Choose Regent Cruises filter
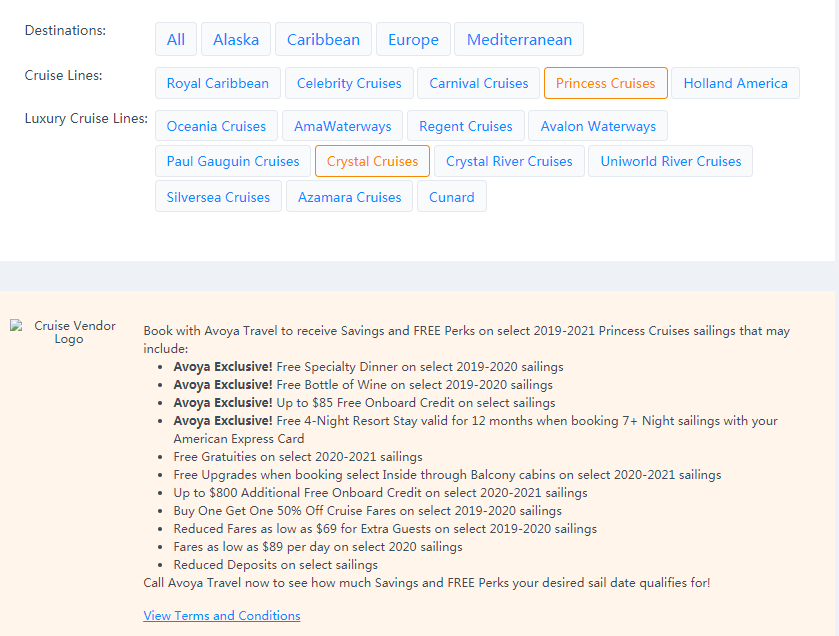Viewport: 839px width, 636px height. coord(466,126)
